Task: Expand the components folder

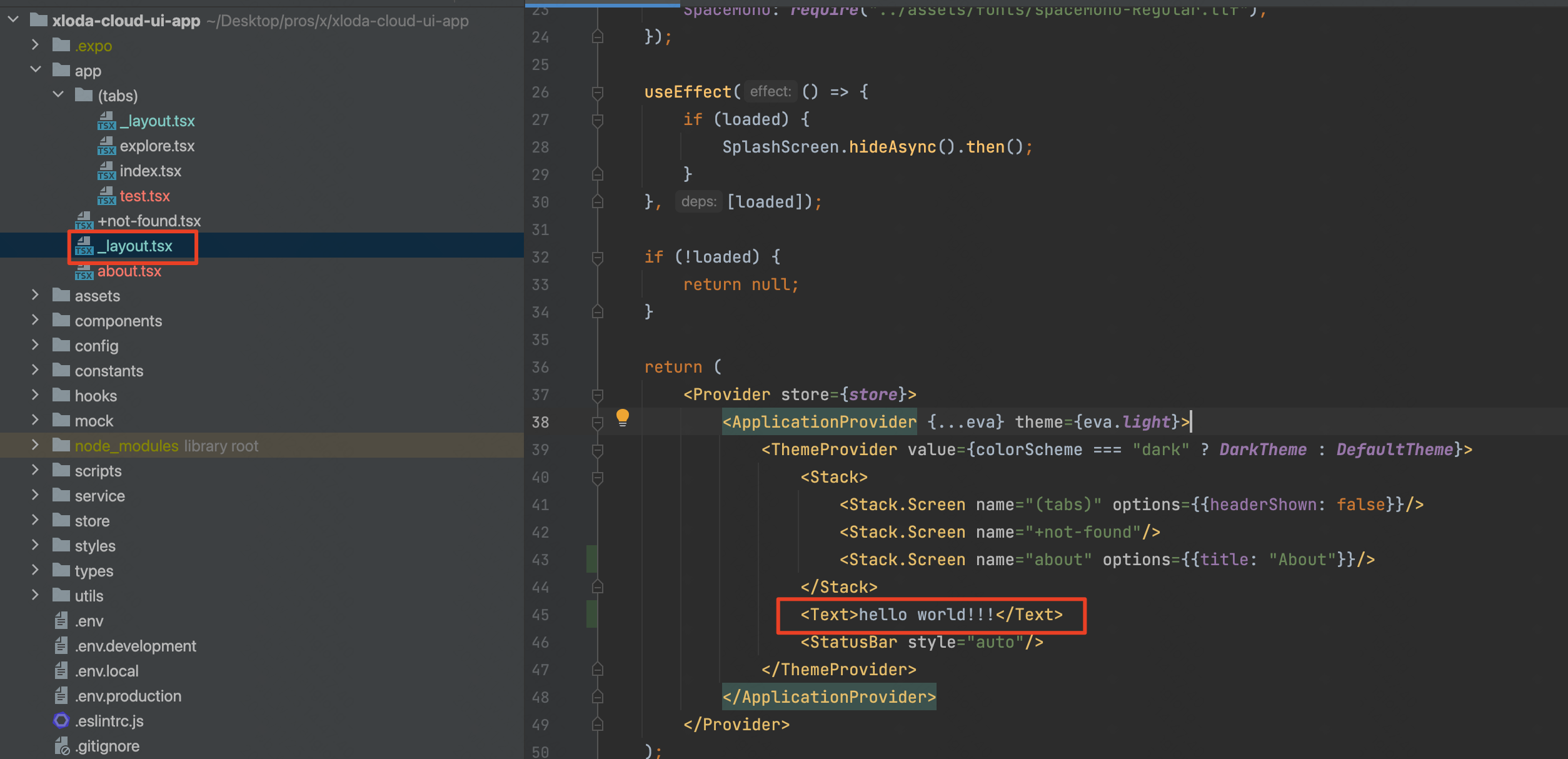Action: click(36, 320)
